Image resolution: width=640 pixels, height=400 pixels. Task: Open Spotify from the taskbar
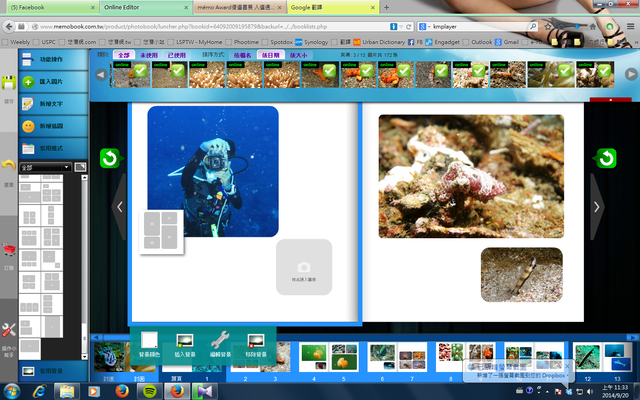150,391
